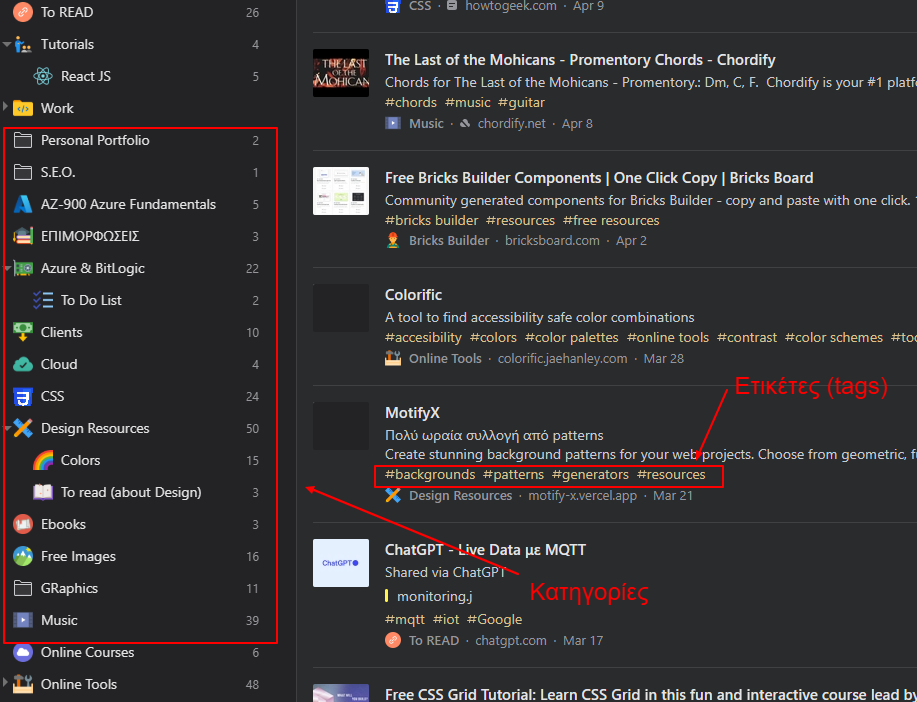
Task: Collapse the Azure & BitLogic collection
Action: [7, 268]
